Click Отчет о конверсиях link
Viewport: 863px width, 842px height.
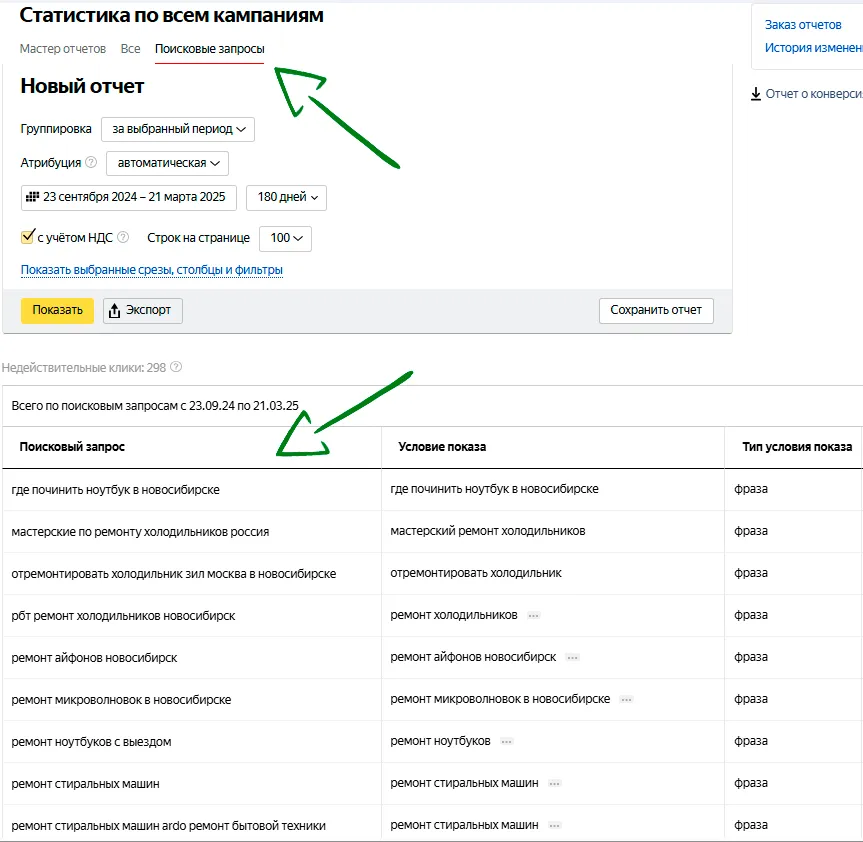[814, 94]
